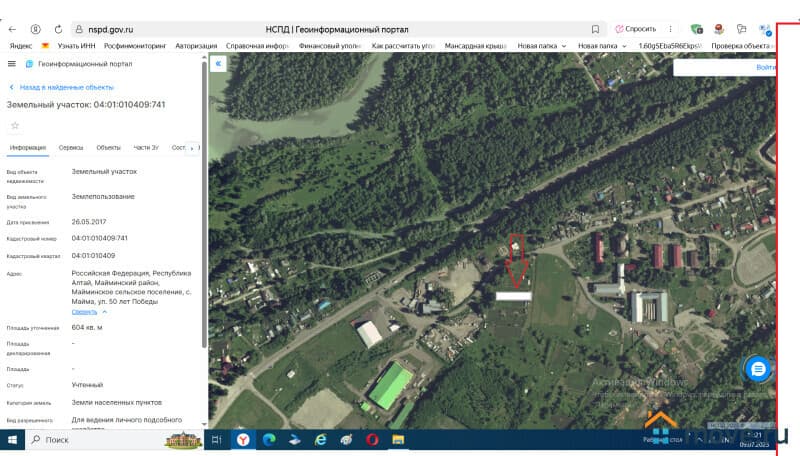Click the blue bird app icon on taskbar

tap(295, 440)
